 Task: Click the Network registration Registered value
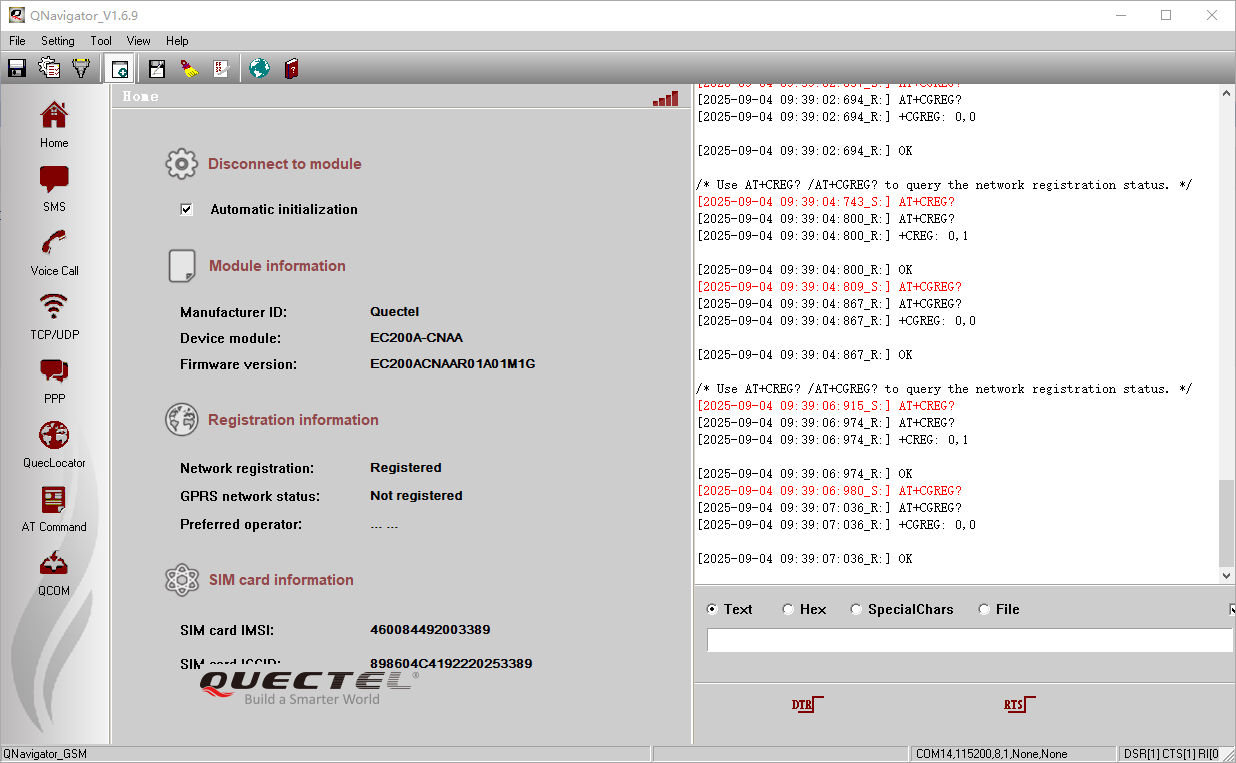406,468
